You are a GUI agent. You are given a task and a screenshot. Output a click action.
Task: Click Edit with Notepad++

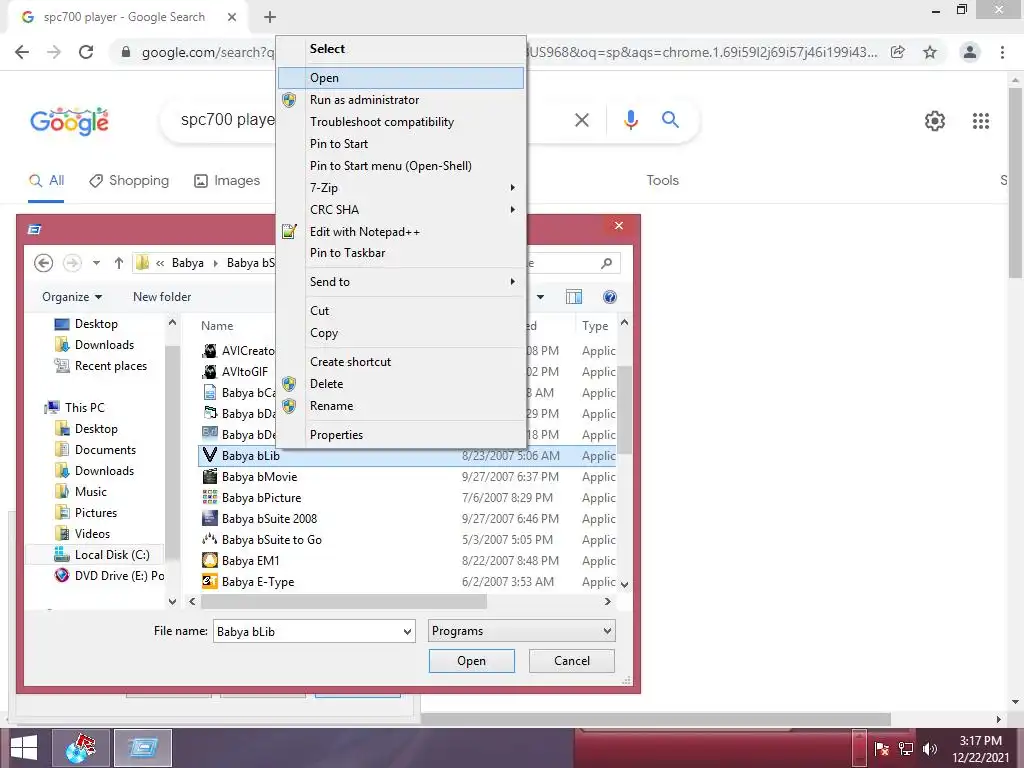click(x=400, y=232)
